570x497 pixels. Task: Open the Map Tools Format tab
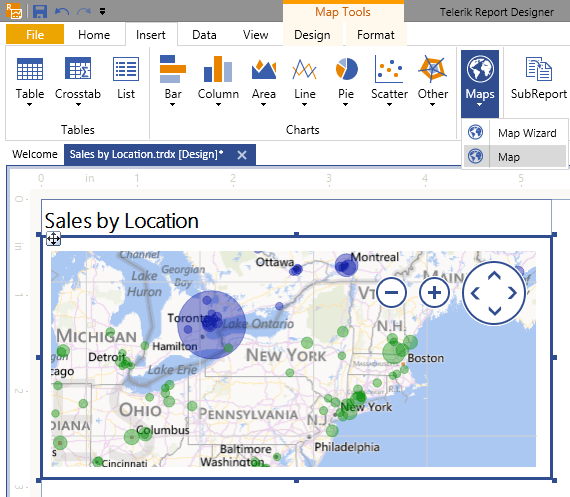click(376, 35)
